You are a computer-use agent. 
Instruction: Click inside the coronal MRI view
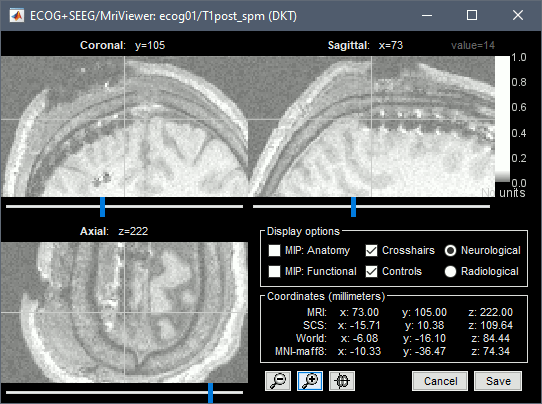124,126
